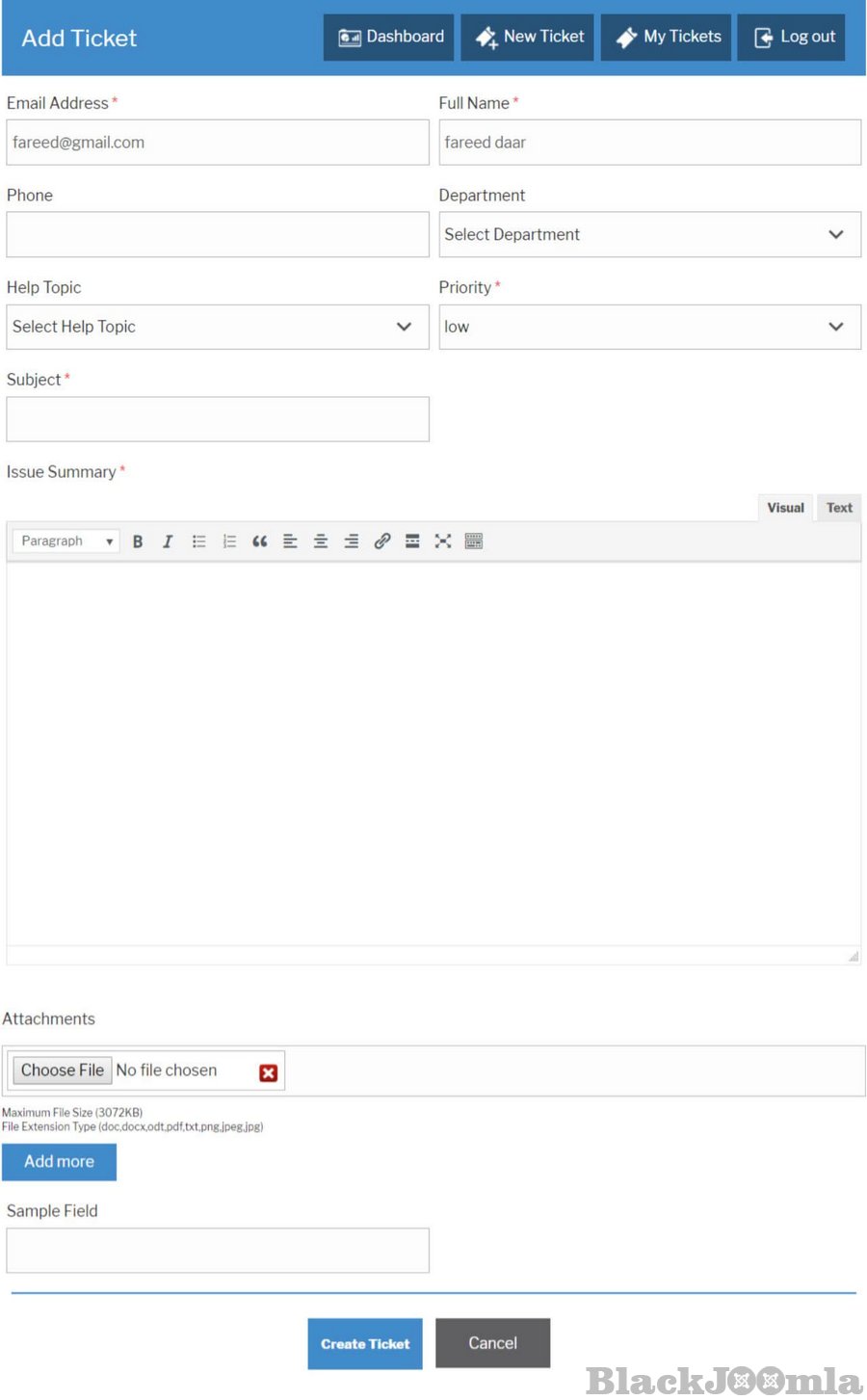
Task: Center align the text
Action: pos(321,542)
